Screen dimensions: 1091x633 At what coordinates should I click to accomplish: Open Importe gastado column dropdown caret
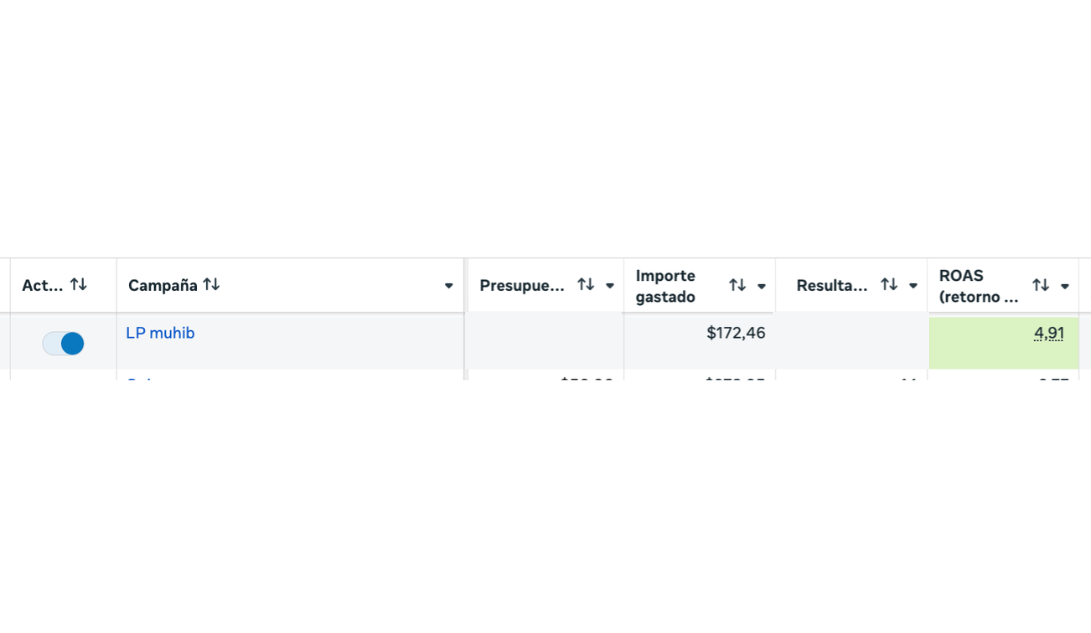click(x=761, y=286)
